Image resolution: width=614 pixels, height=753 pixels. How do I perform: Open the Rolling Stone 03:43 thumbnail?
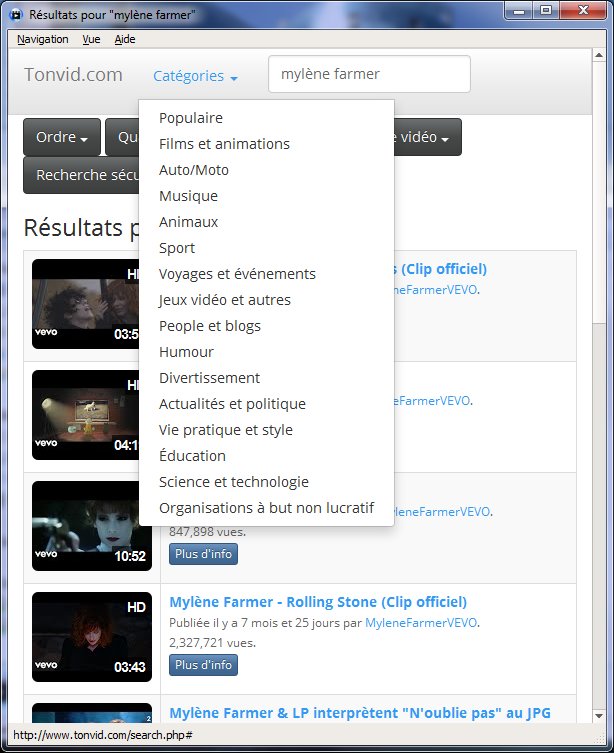[x=92, y=637]
